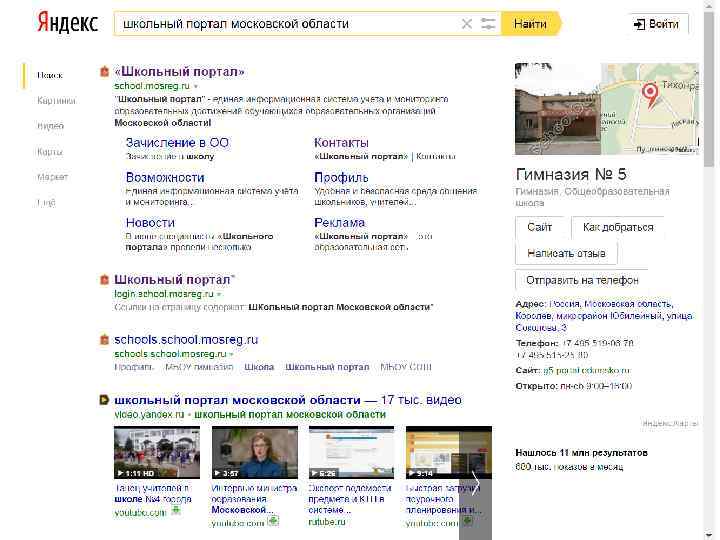Image resolution: width=720 pixels, height=540 pixels.
Task: Show next videos with the carousel arrow
Action: tap(475, 482)
